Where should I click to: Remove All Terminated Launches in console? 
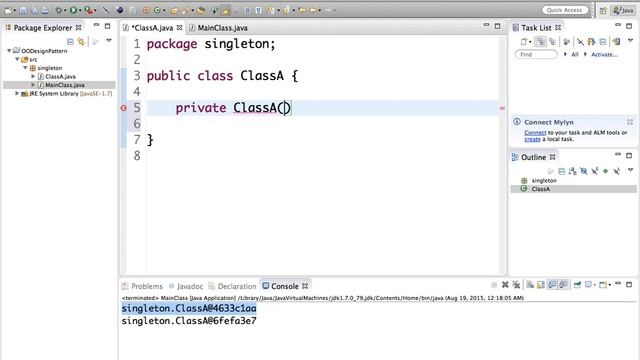pyautogui.click(x=516, y=284)
